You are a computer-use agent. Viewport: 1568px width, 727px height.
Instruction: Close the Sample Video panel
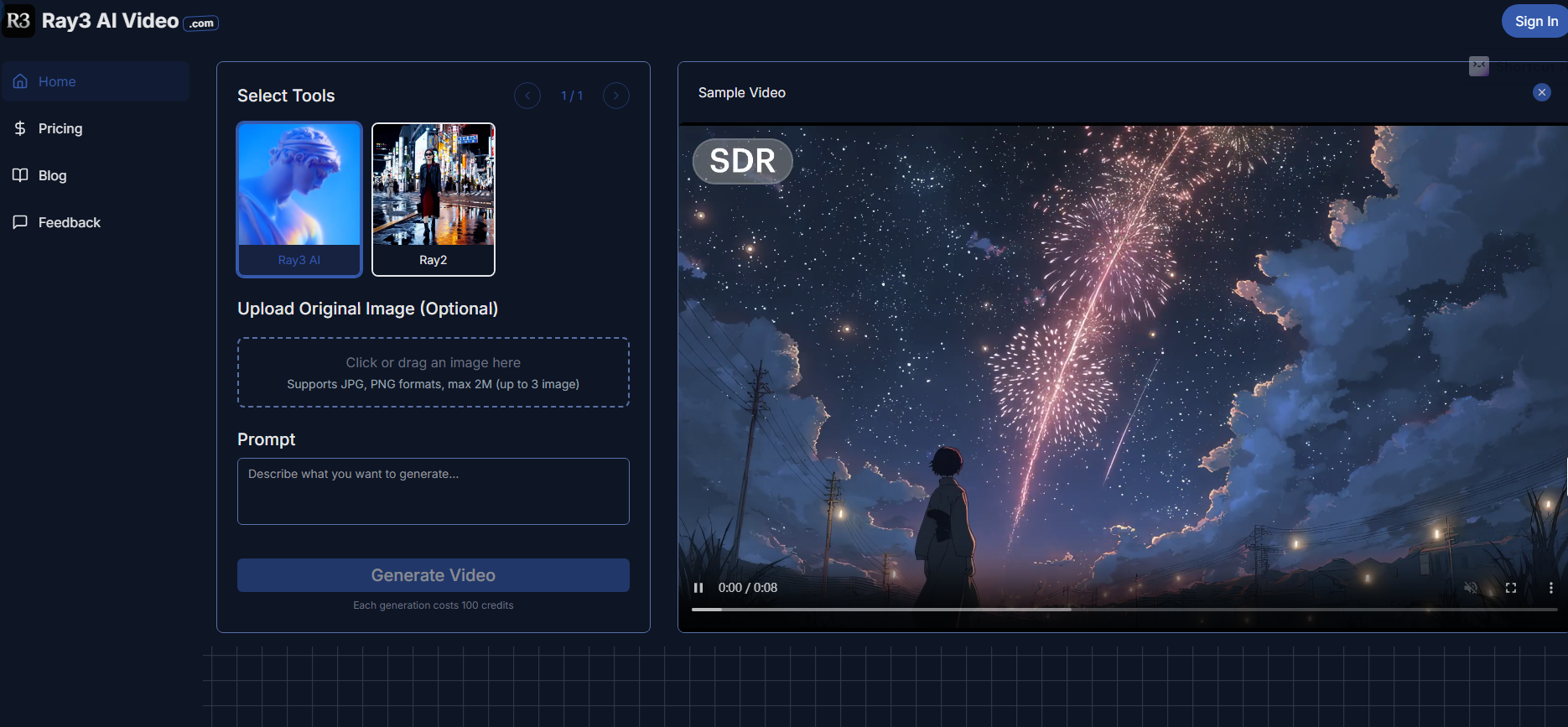(1541, 93)
